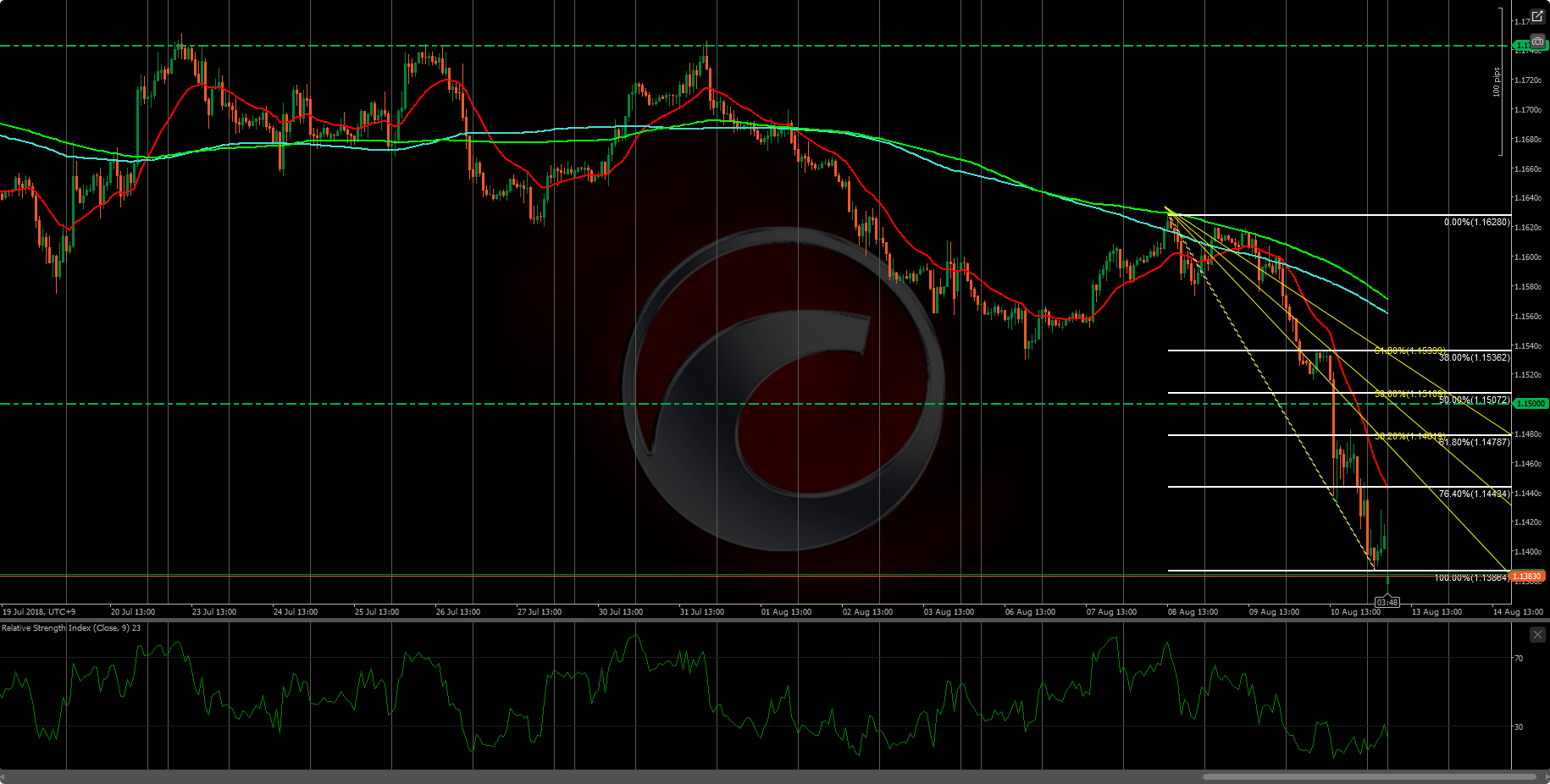The image size is (1550, 784).
Task: Click the 1.1640 price axis label
Action: click(1529, 198)
